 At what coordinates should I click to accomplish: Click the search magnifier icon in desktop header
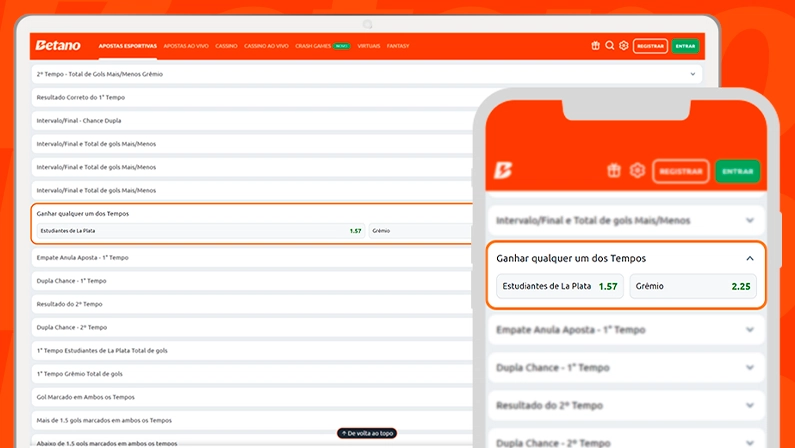click(609, 46)
